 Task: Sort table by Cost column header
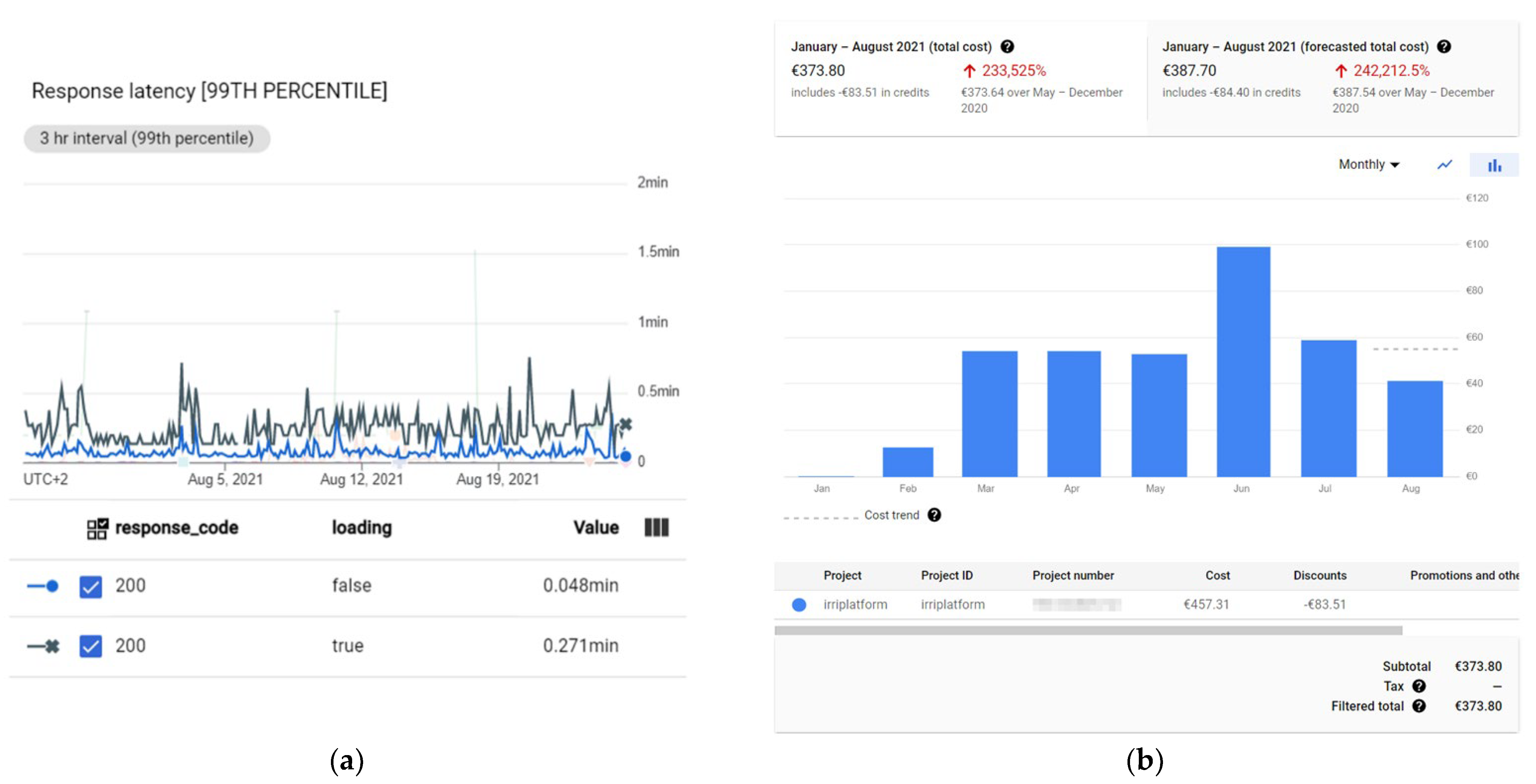click(1217, 575)
